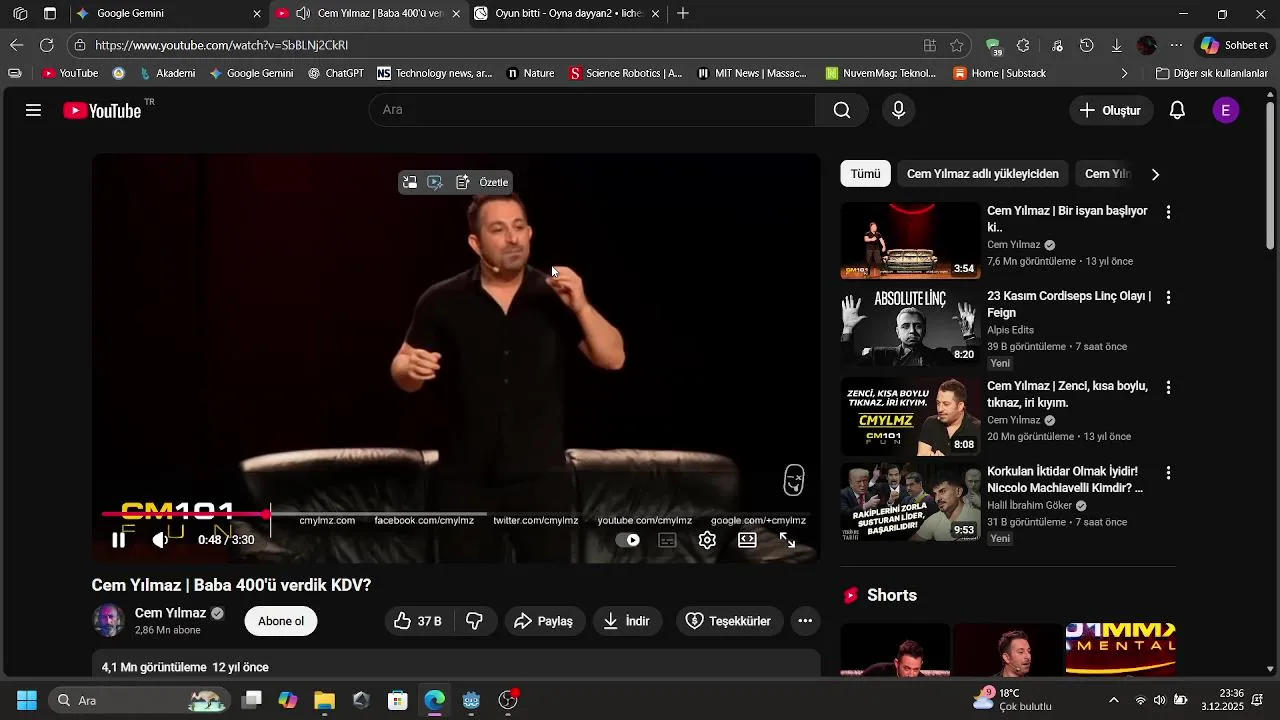Reload the current page
The height and width of the screenshot is (720, 1280).
click(x=47, y=45)
